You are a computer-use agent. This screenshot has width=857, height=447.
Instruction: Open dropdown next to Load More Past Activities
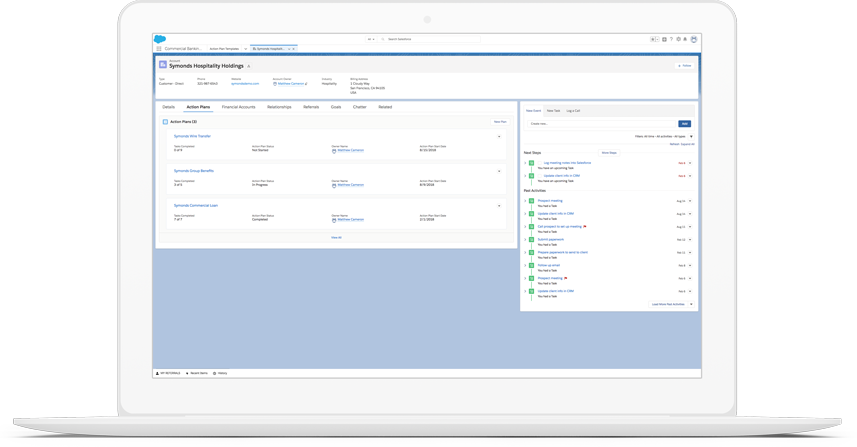tap(691, 304)
